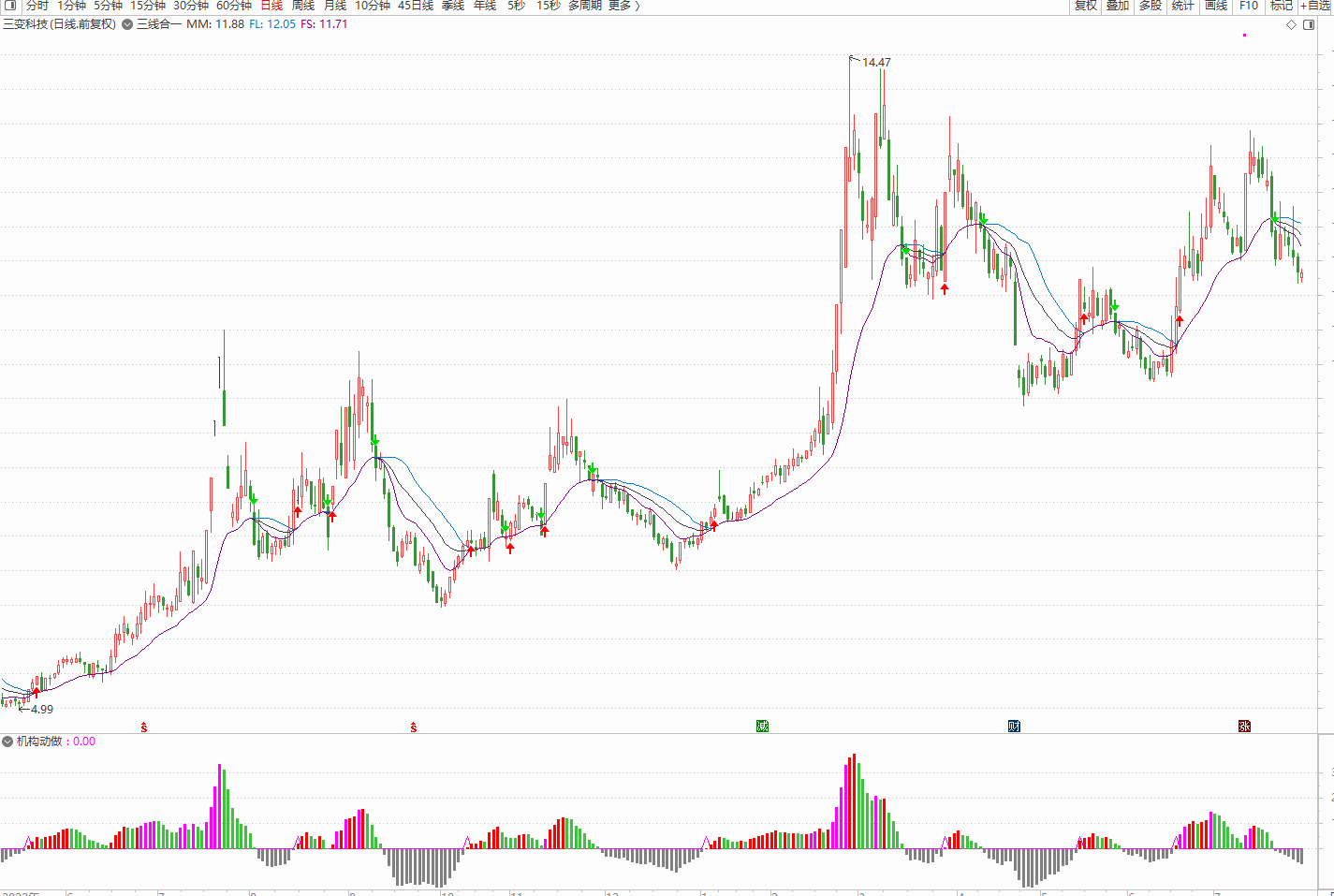Open 三线合一 indicator options circle arrow
Viewport: 1334px width, 896px height.
[127, 24]
